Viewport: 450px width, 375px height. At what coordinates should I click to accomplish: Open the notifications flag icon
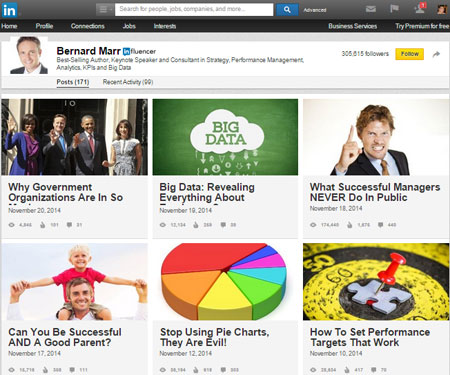(x=394, y=9)
